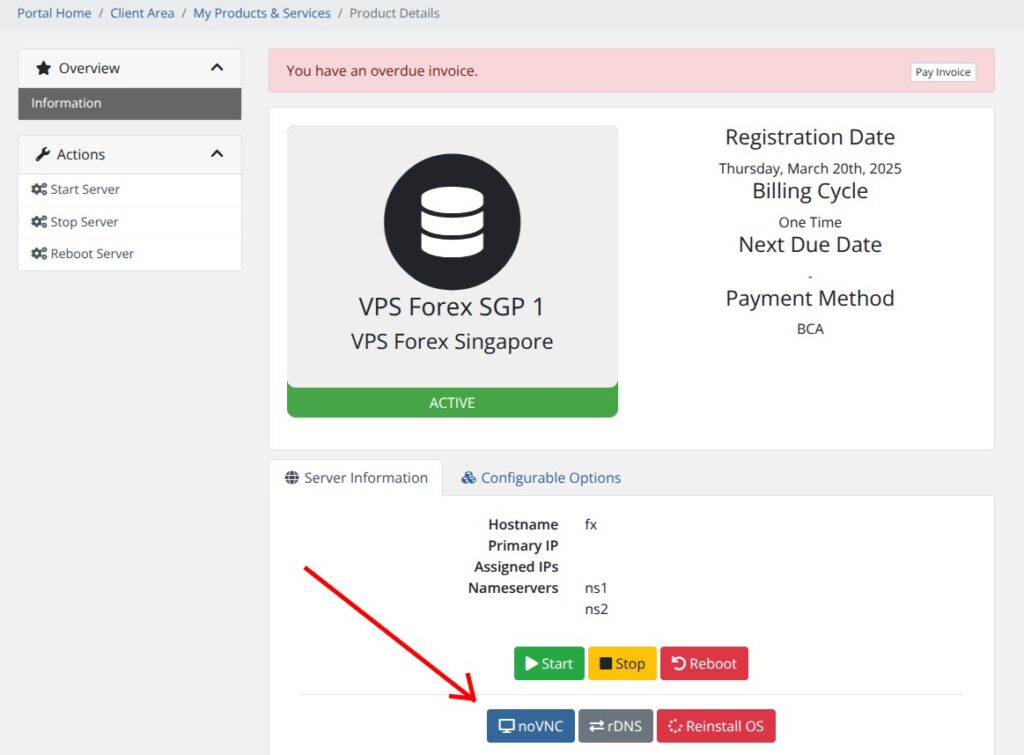Click the wrench icon on the Actions panel
This screenshot has height=755, width=1024.
pos(42,154)
